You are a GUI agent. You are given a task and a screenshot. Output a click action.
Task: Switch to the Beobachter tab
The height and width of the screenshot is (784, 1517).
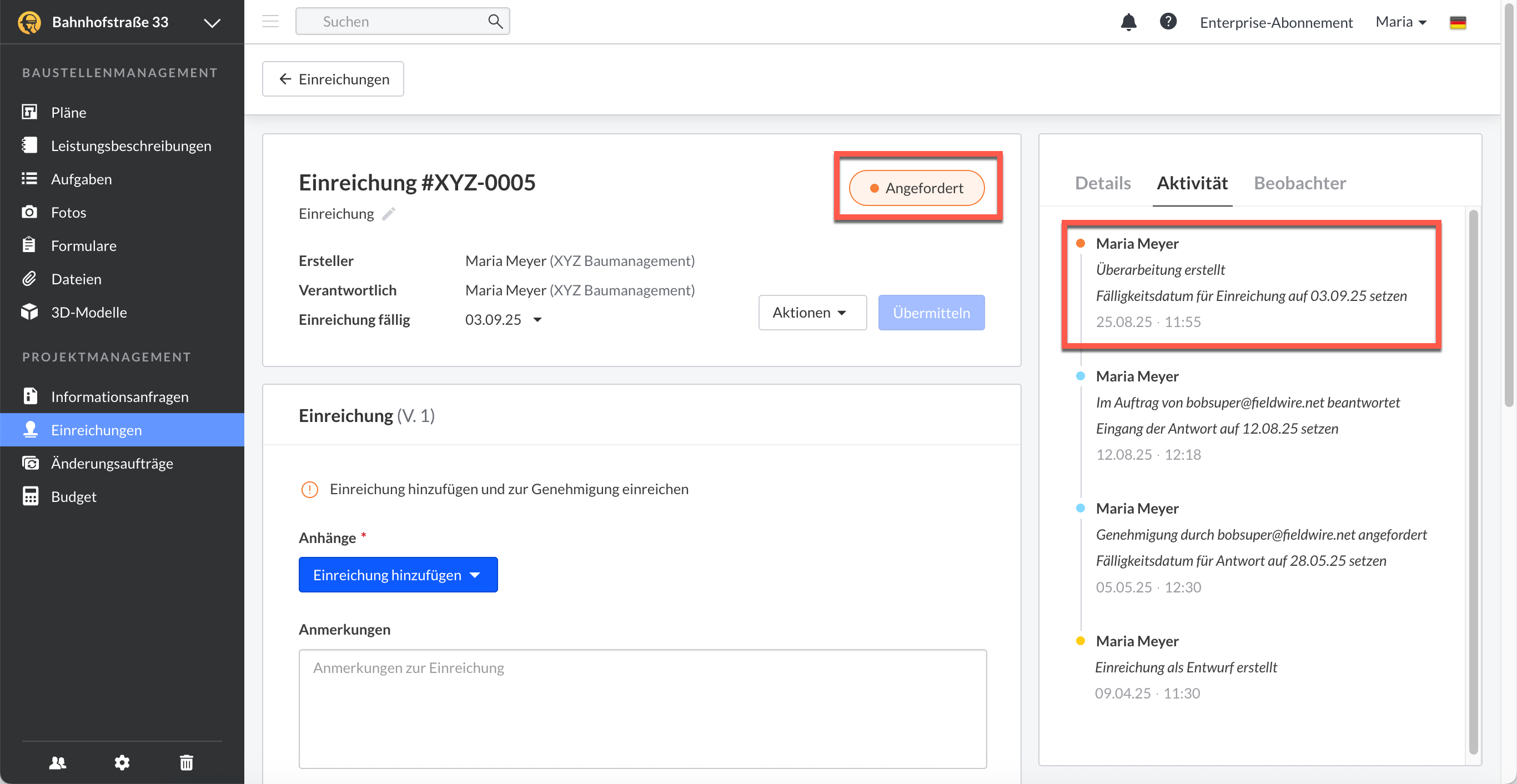pyautogui.click(x=1299, y=183)
